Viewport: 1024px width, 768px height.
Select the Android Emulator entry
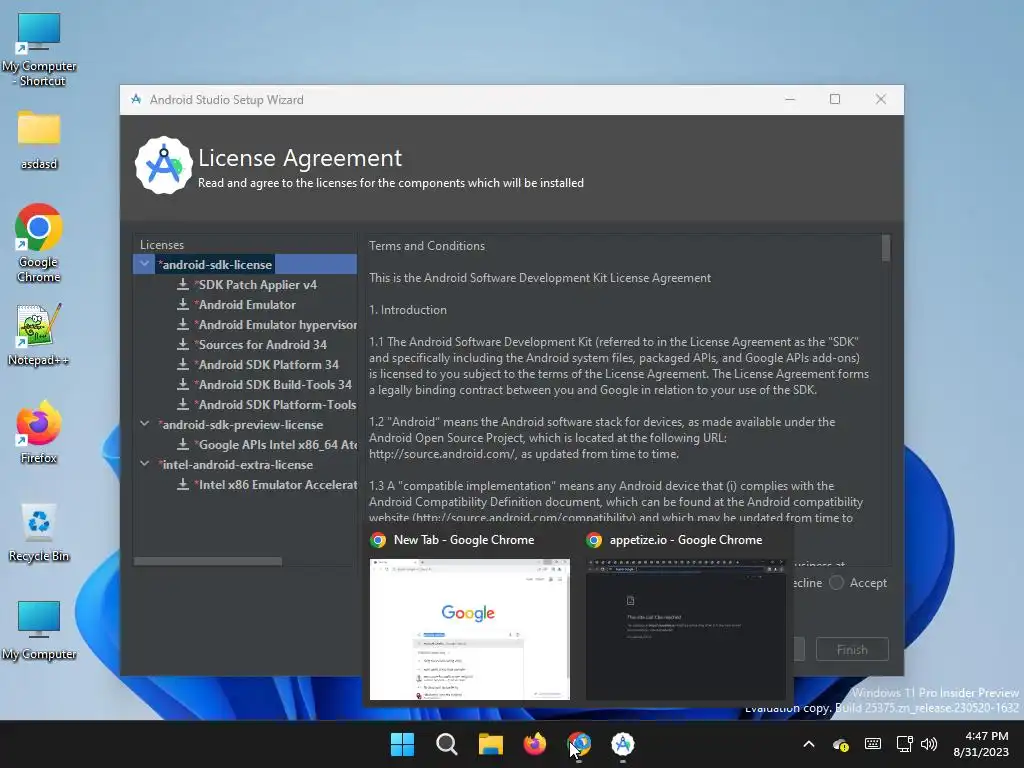tap(245, 304)
